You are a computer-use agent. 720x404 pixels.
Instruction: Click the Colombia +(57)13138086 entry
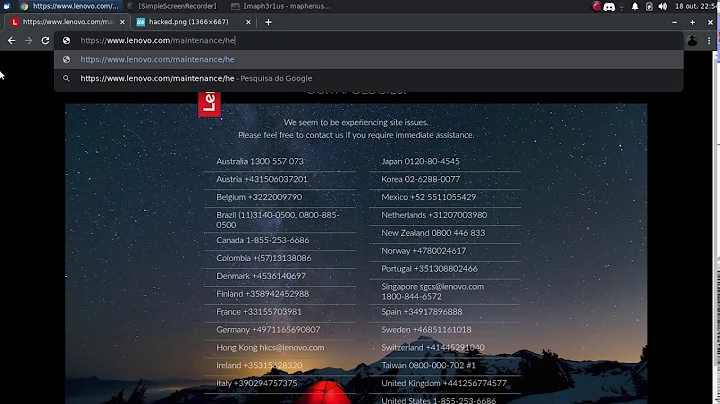tap(264, 258)
